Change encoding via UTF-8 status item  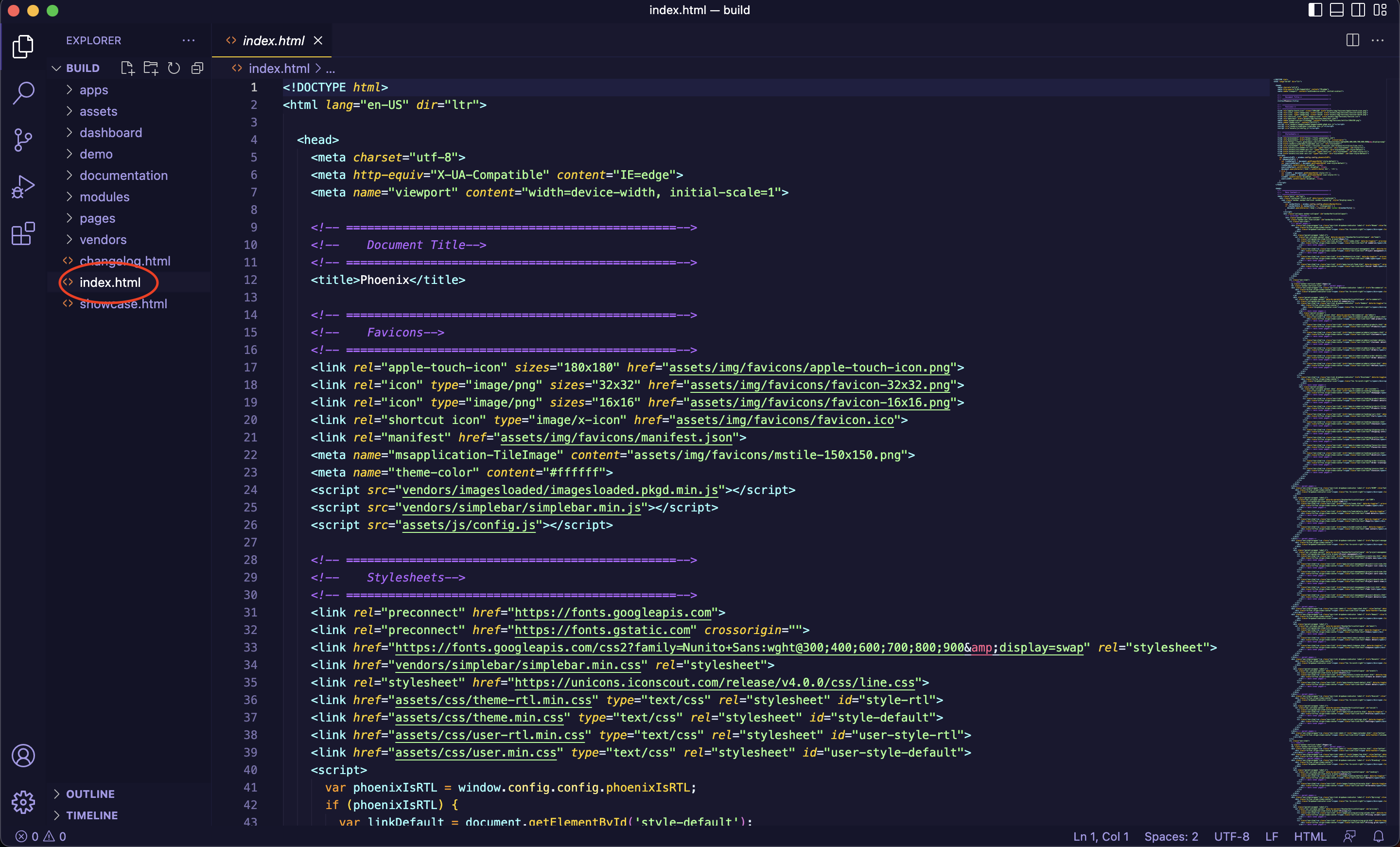(x=1231, y=836)
